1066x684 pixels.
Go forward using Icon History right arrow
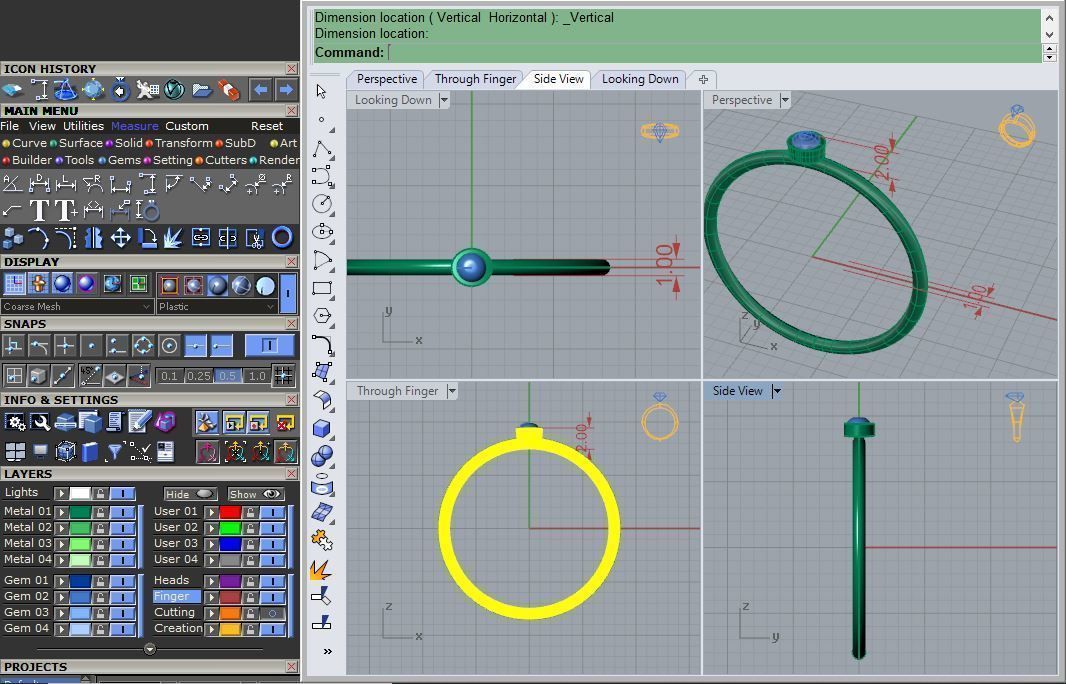286,89
